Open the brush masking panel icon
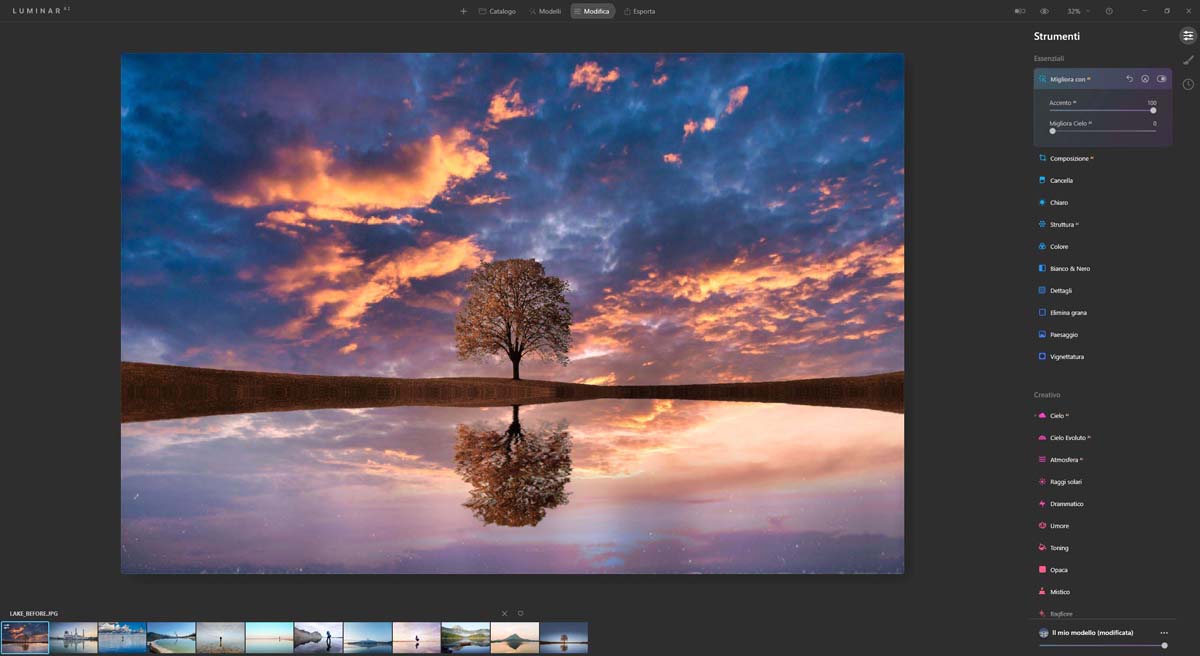This screenshot has height=656, width=1200. 1188,60
